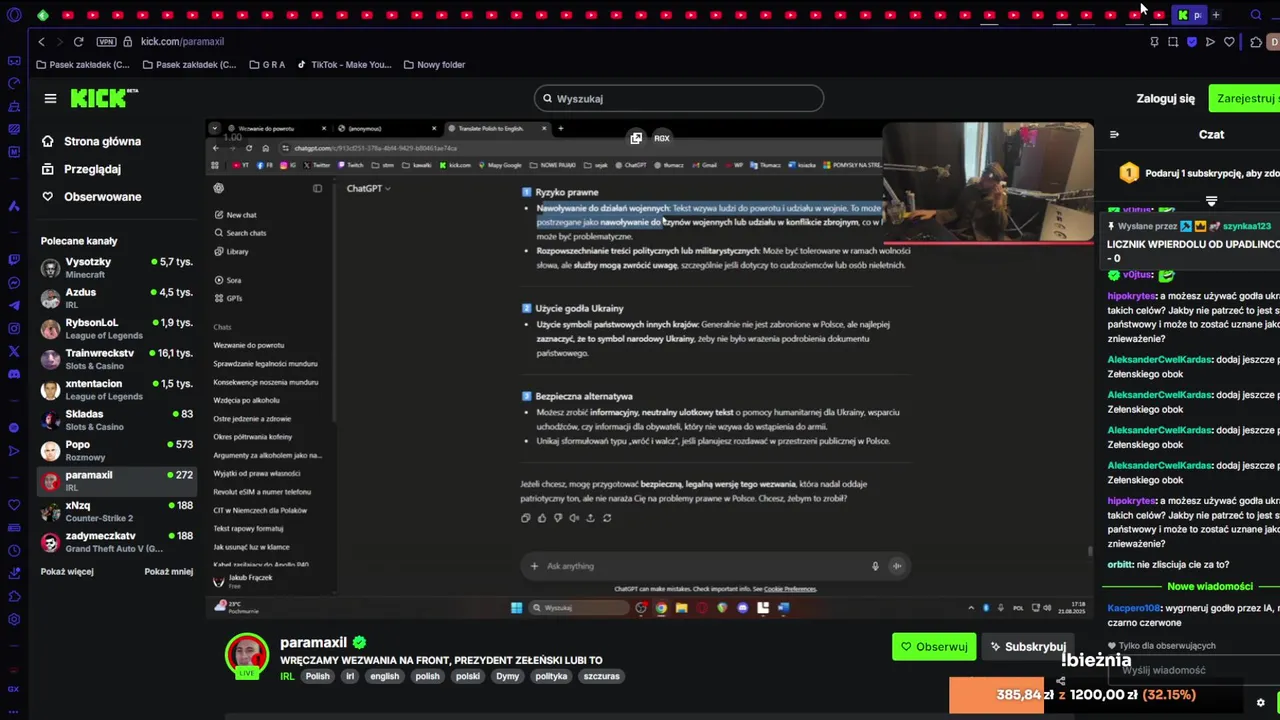The image size is (1280, 720).
Task: Click the heart bookmark icon in toolbar
Action: pyautogui.click(x=1229, y=42)
